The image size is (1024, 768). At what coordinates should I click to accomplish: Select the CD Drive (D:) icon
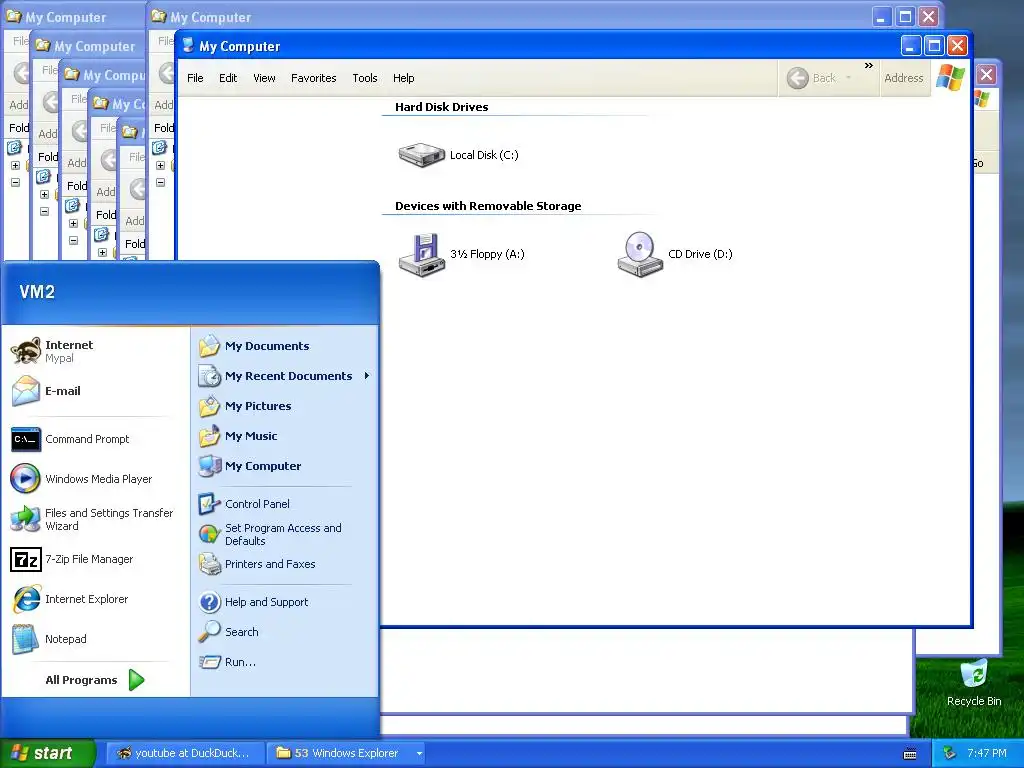click(x=640, y=255)
